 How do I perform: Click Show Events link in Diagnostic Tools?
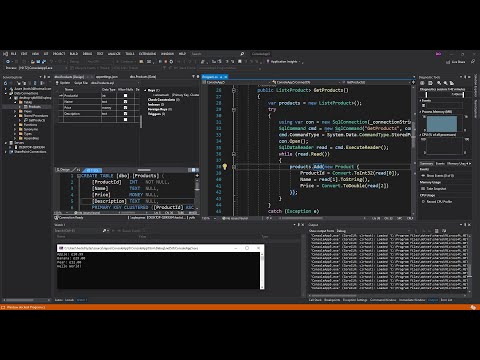[438, 176]
